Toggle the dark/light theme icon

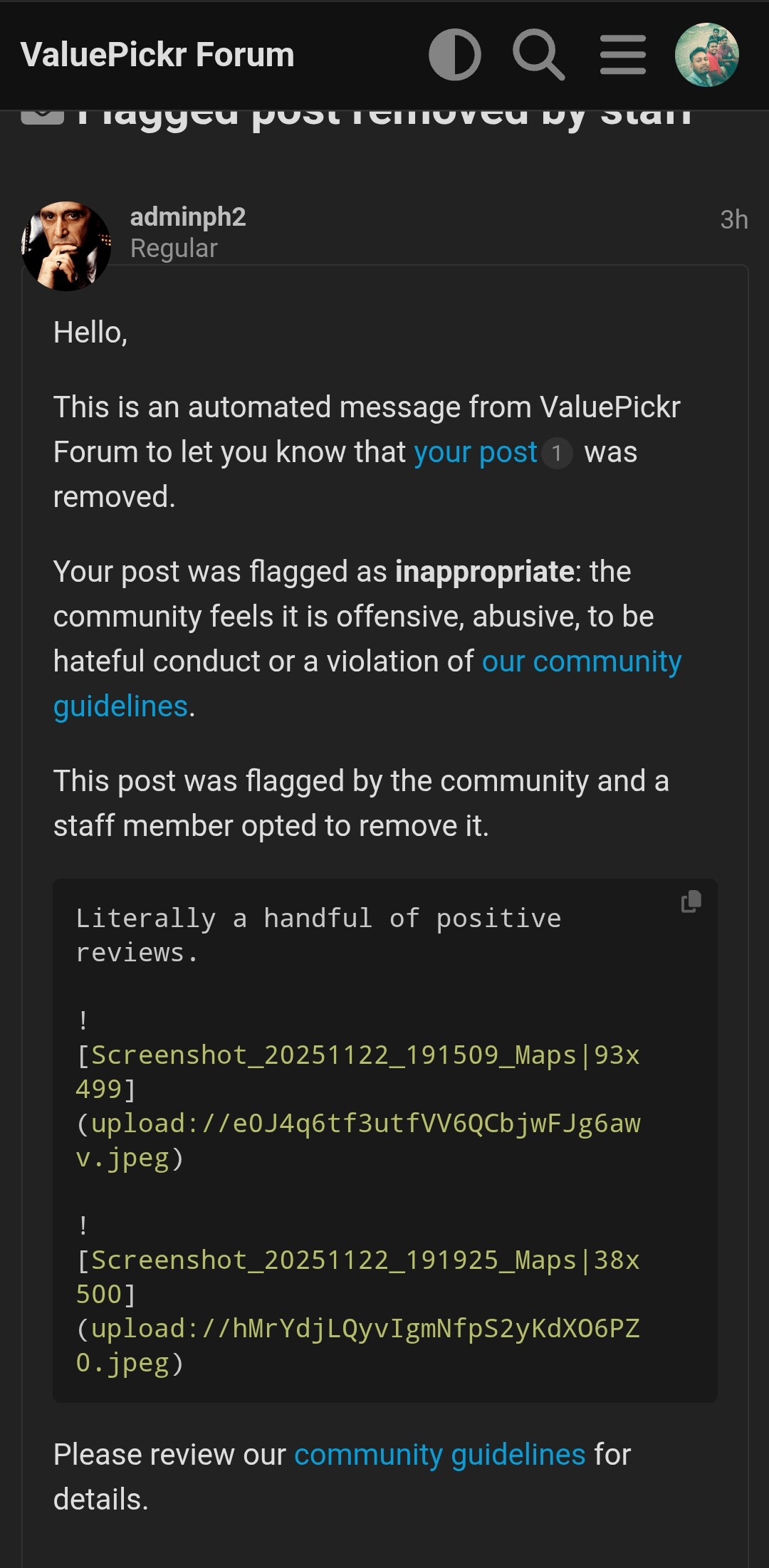[x=455, y=55]
